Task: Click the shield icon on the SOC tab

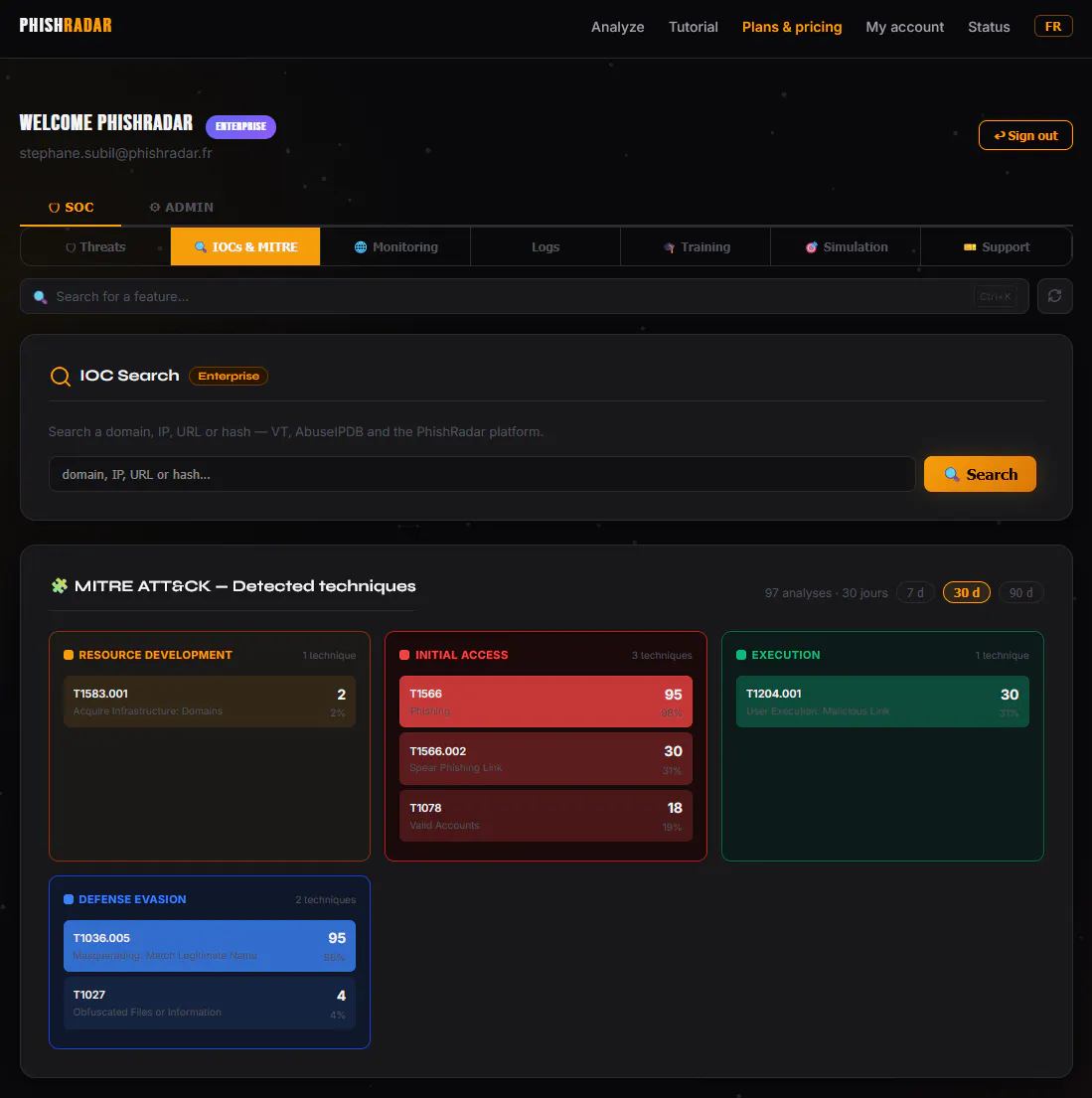Action: click(54, 208)
